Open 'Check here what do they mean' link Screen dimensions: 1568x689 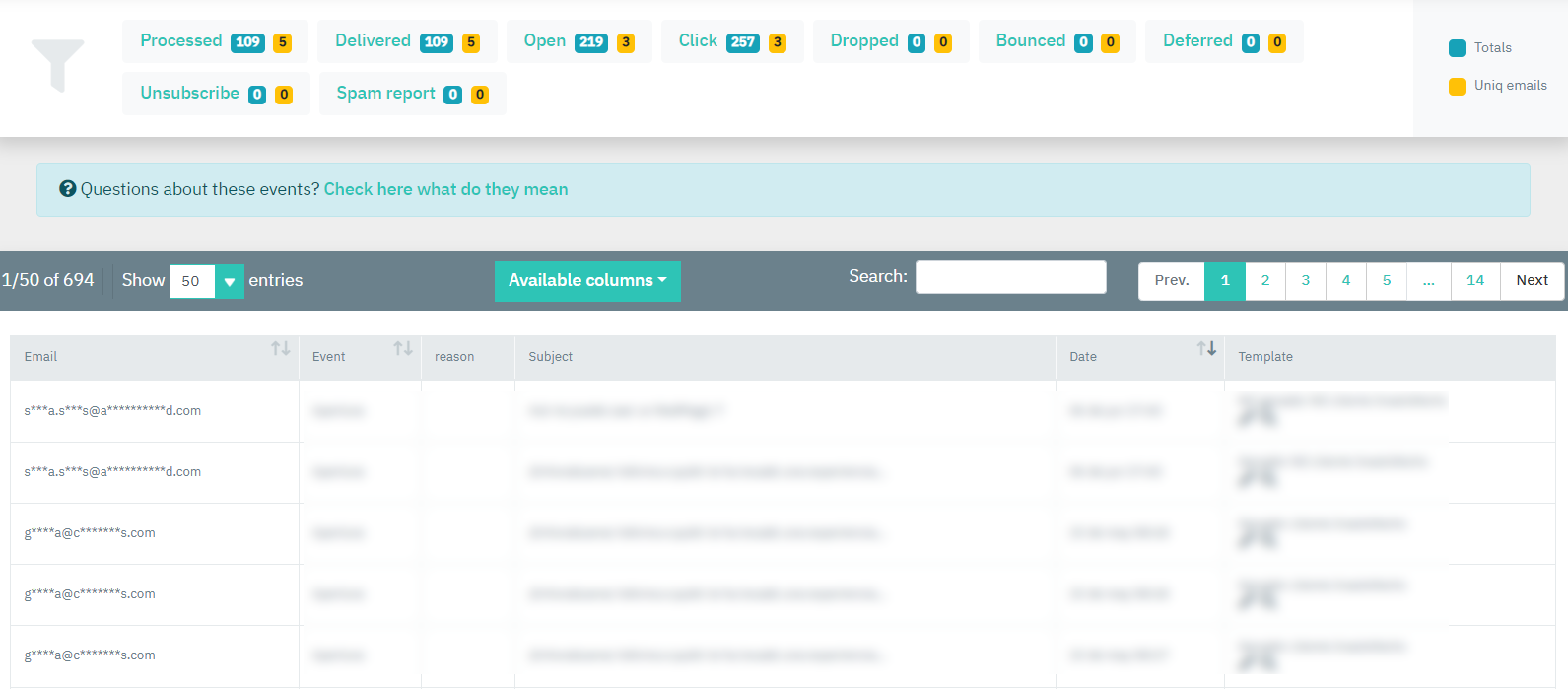[x=445, y=189]
